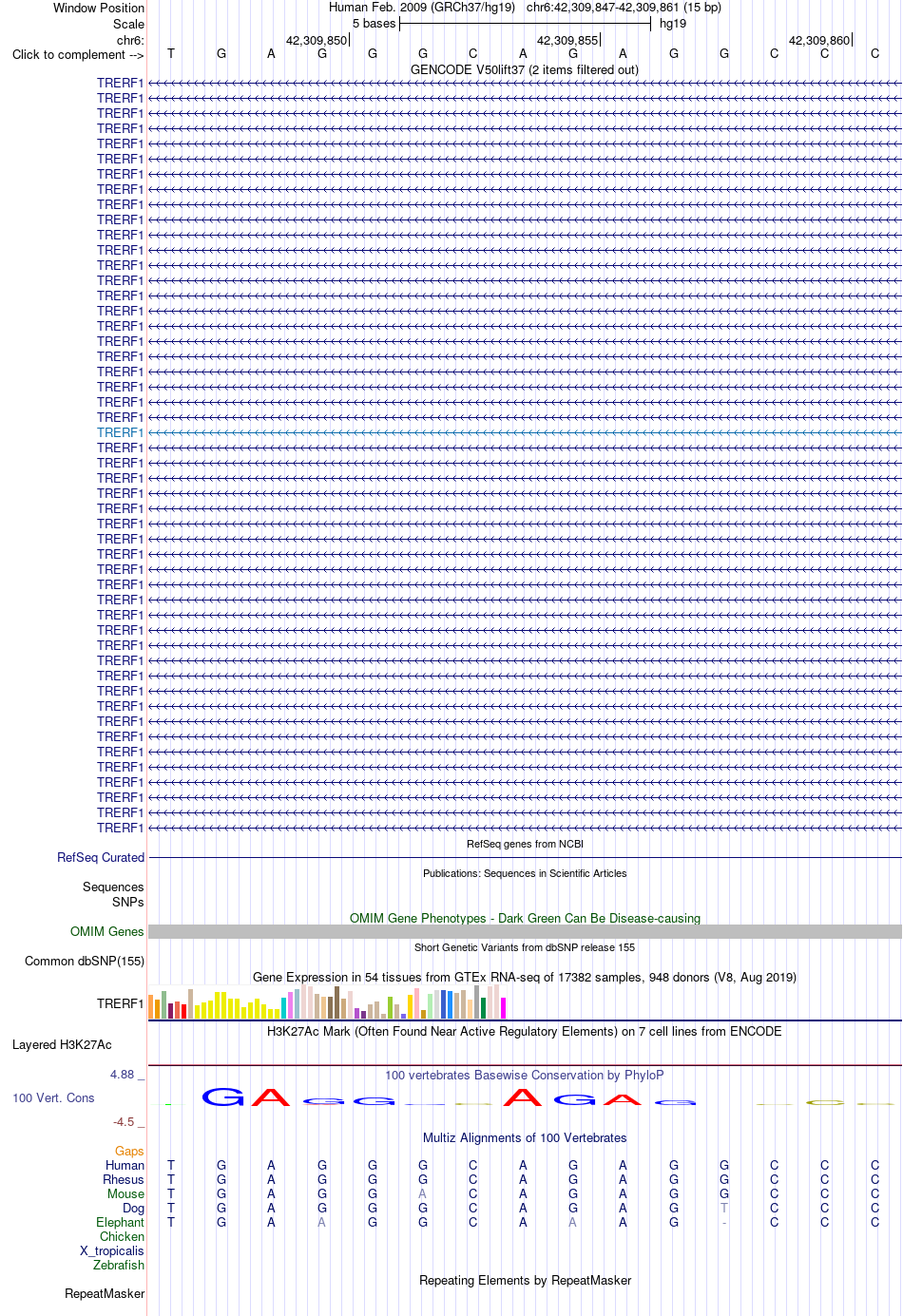The height and width of the screenshot is (1316, 903).
Task: Click the Human alignment row label
Action: [x=125, y=1166]
